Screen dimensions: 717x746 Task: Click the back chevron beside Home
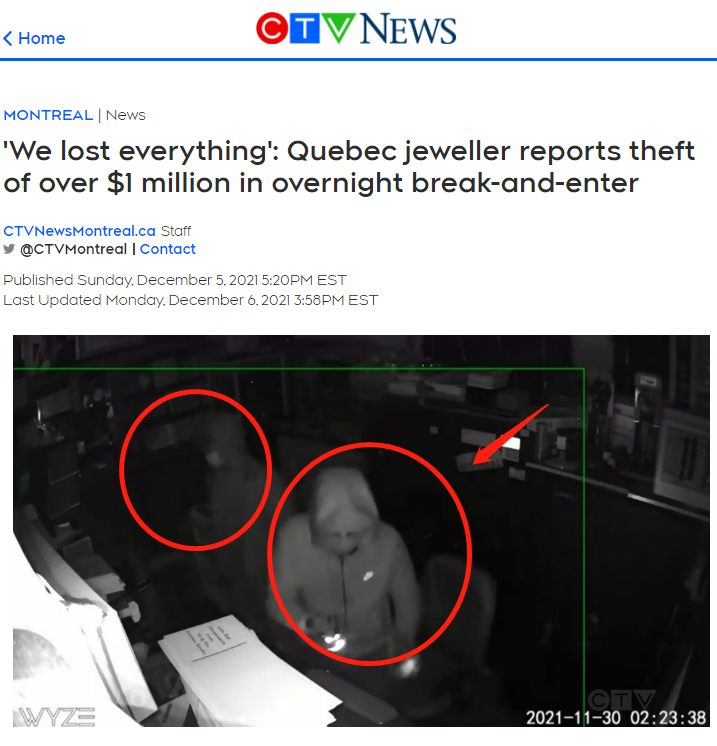[8, 39]
